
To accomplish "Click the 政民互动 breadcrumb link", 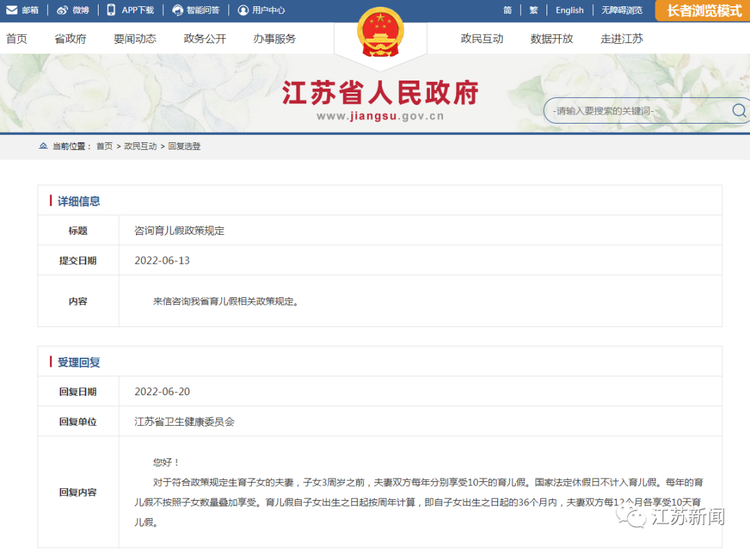I will [140, 146].
